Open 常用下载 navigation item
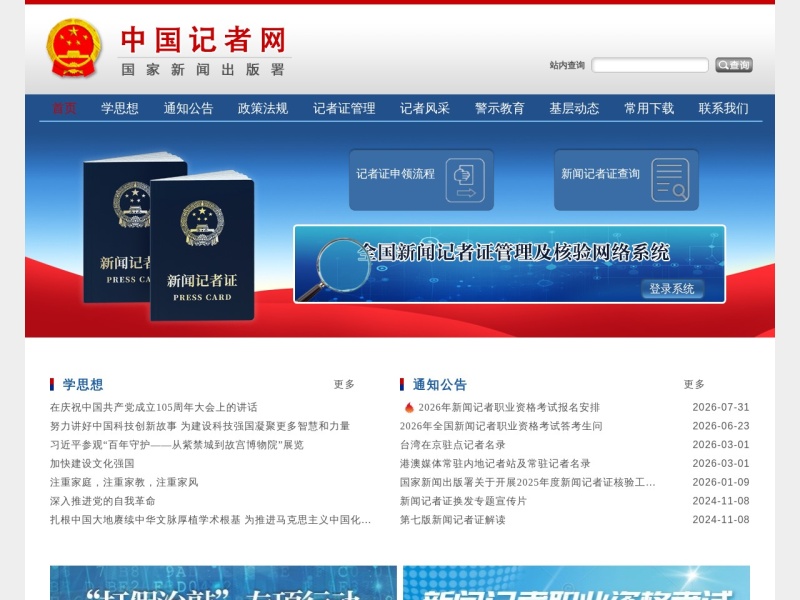This screenshot has width=800, height=600. click(649, 108)
